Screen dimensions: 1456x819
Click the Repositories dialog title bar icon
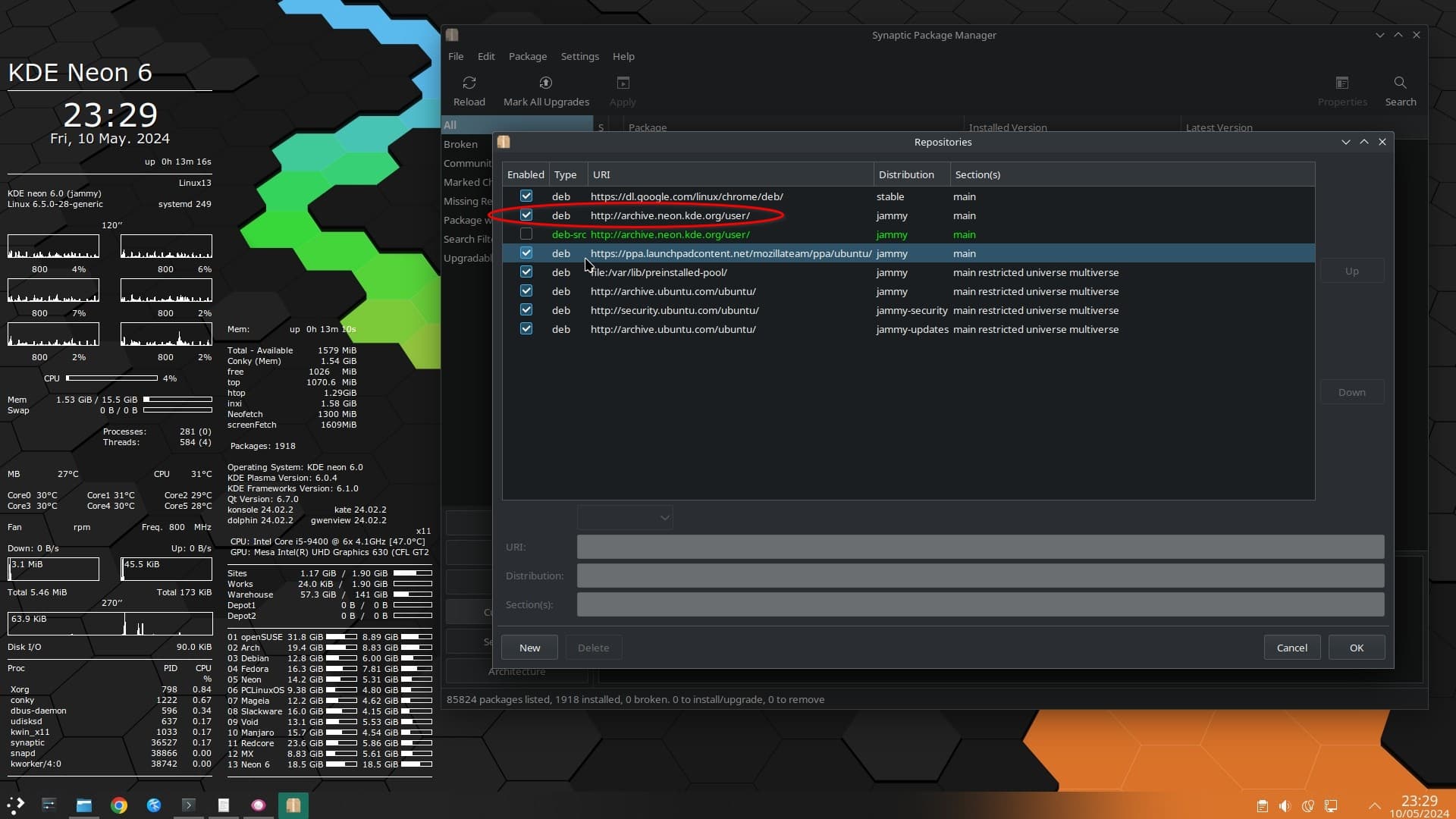[x=504, y=142]
